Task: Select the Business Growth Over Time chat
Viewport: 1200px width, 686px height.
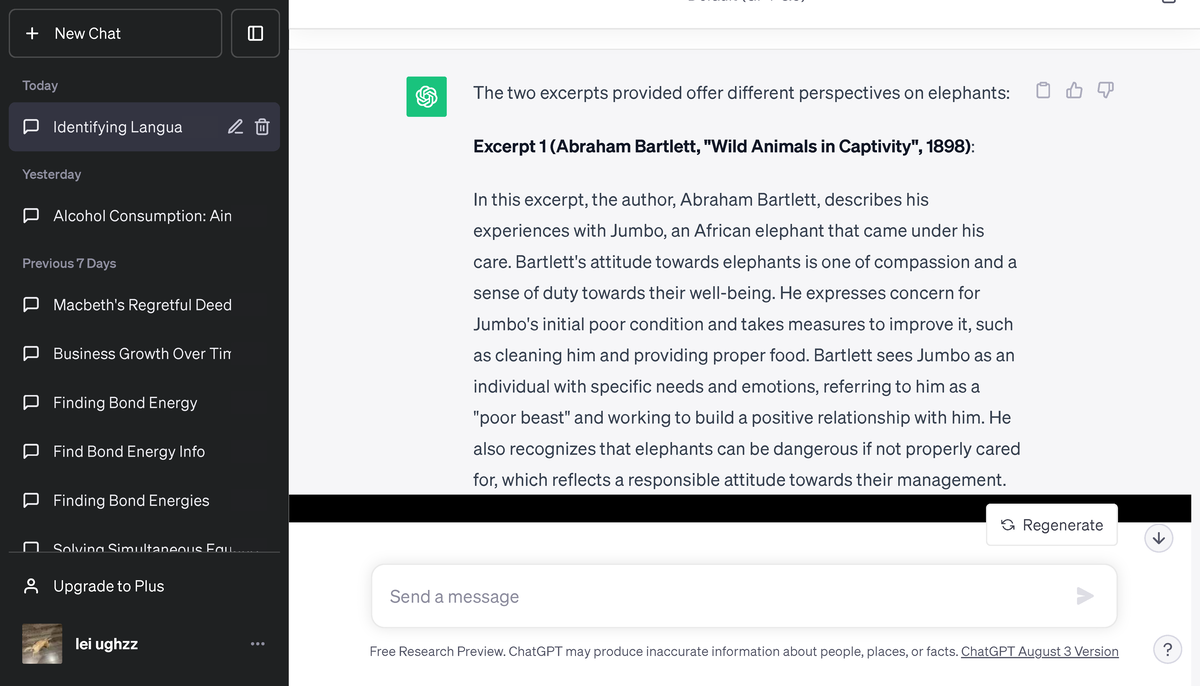Action: 142,354
